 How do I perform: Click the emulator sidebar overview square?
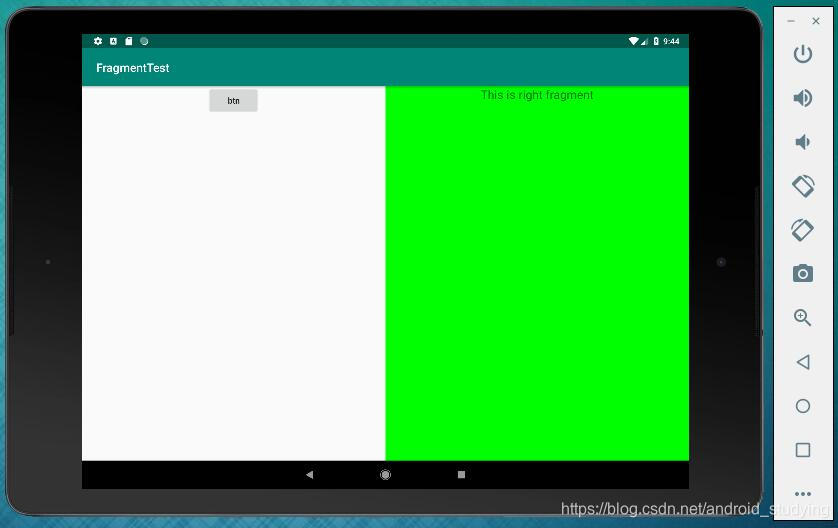(x=803, y=450)
